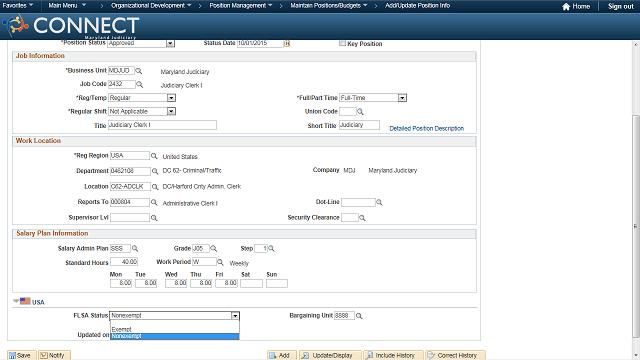Screen dimensions: 640x360
Task: Open Union Code lookup magnifier
Action: [360, 111]
